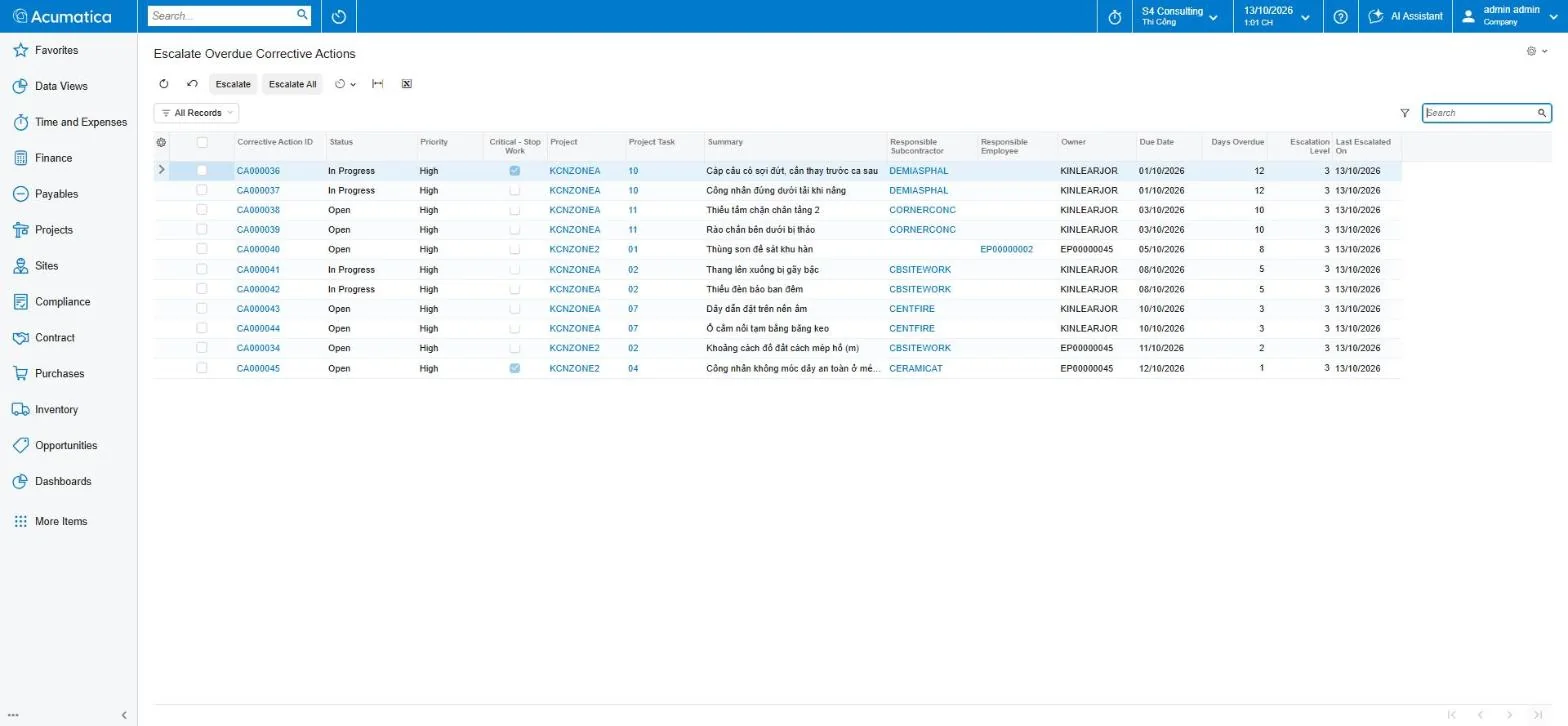Screen dimensions: 1568x726
Task: Open the Favorites menu item
Action: [x=45, y=50]
